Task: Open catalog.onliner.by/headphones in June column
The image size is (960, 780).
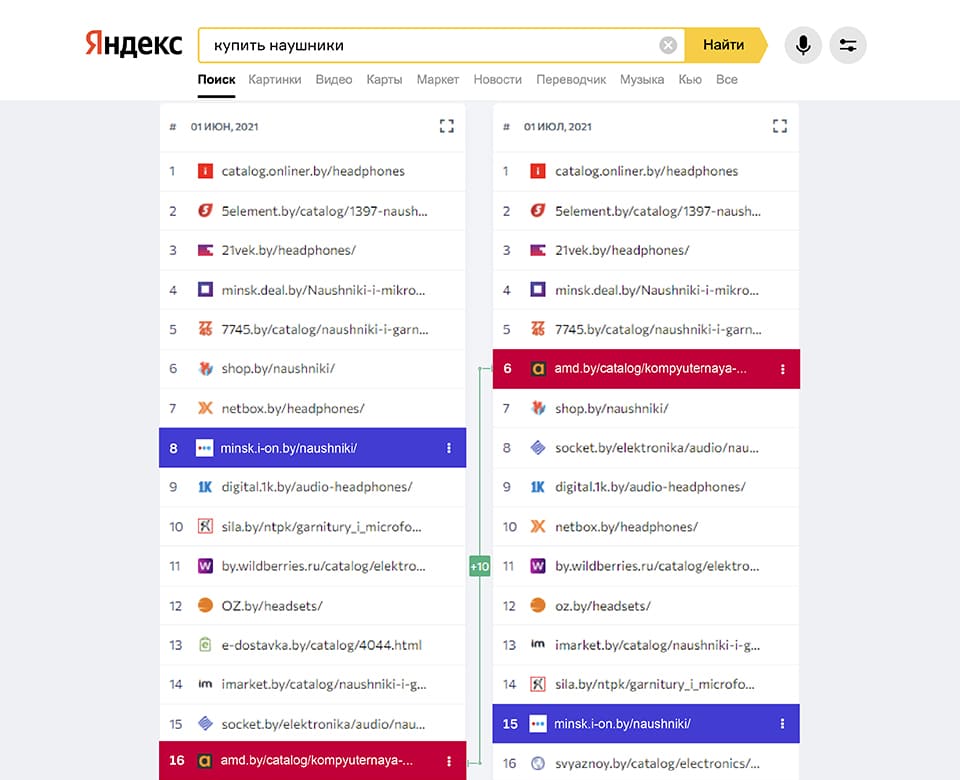Action: click(313, 171)
